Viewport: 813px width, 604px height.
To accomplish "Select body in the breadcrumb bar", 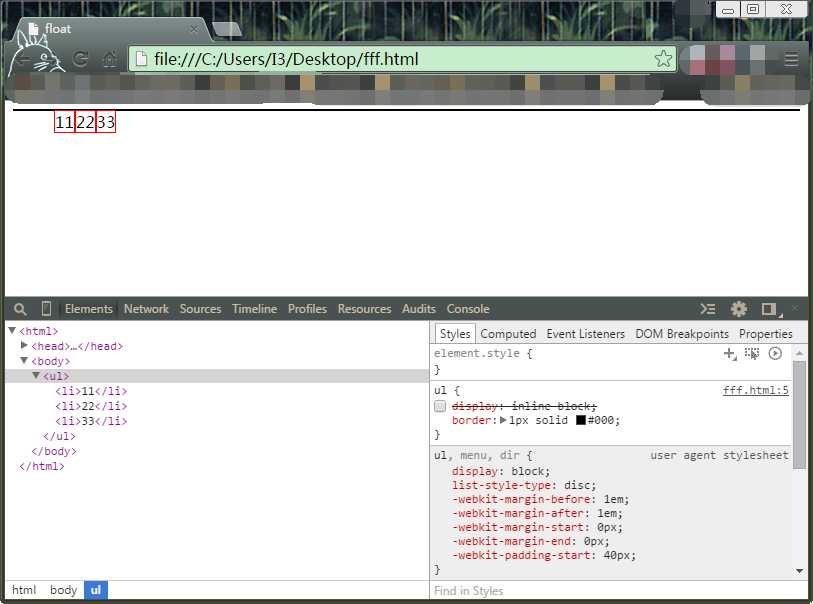I will (x=63, y=590).
